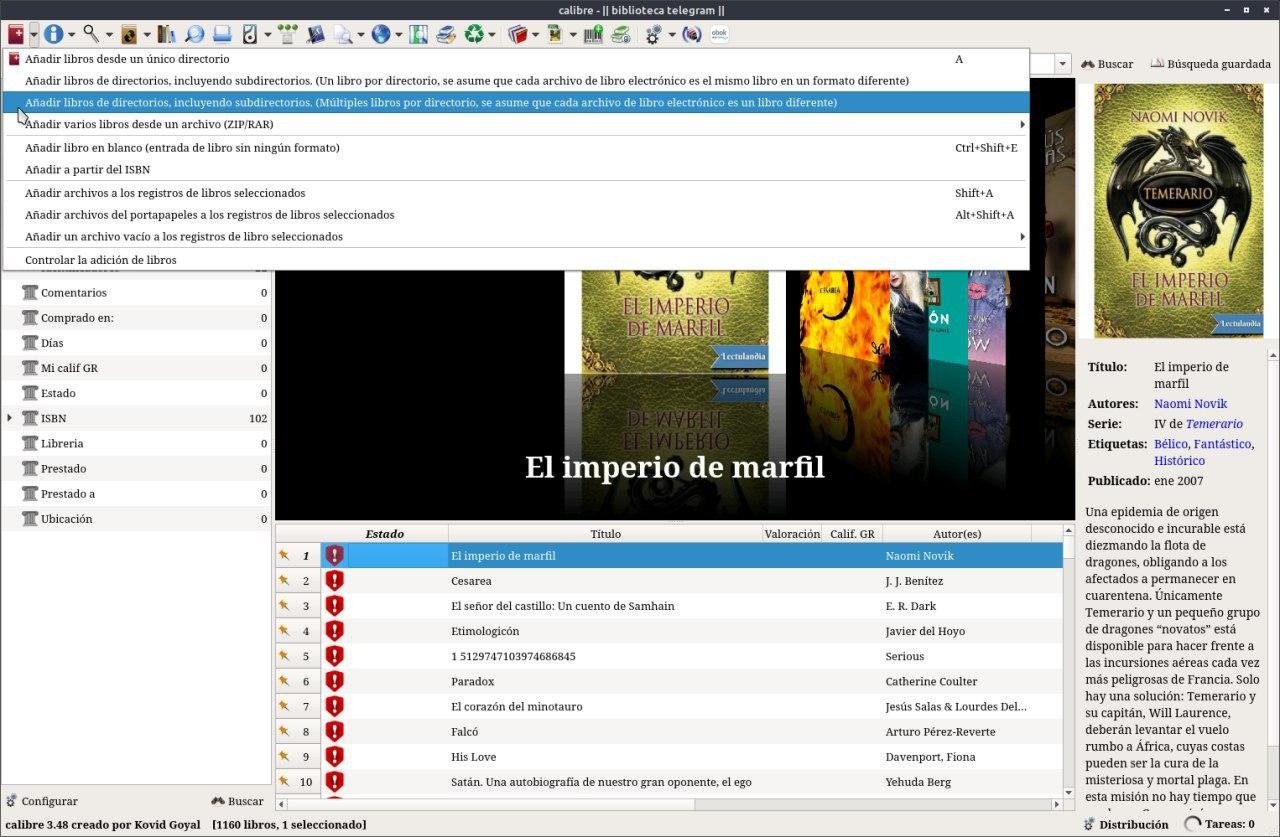1280x837 pixels.
Task: Open the search box history dropdown arrow
Action: [x=1063, y=64]
